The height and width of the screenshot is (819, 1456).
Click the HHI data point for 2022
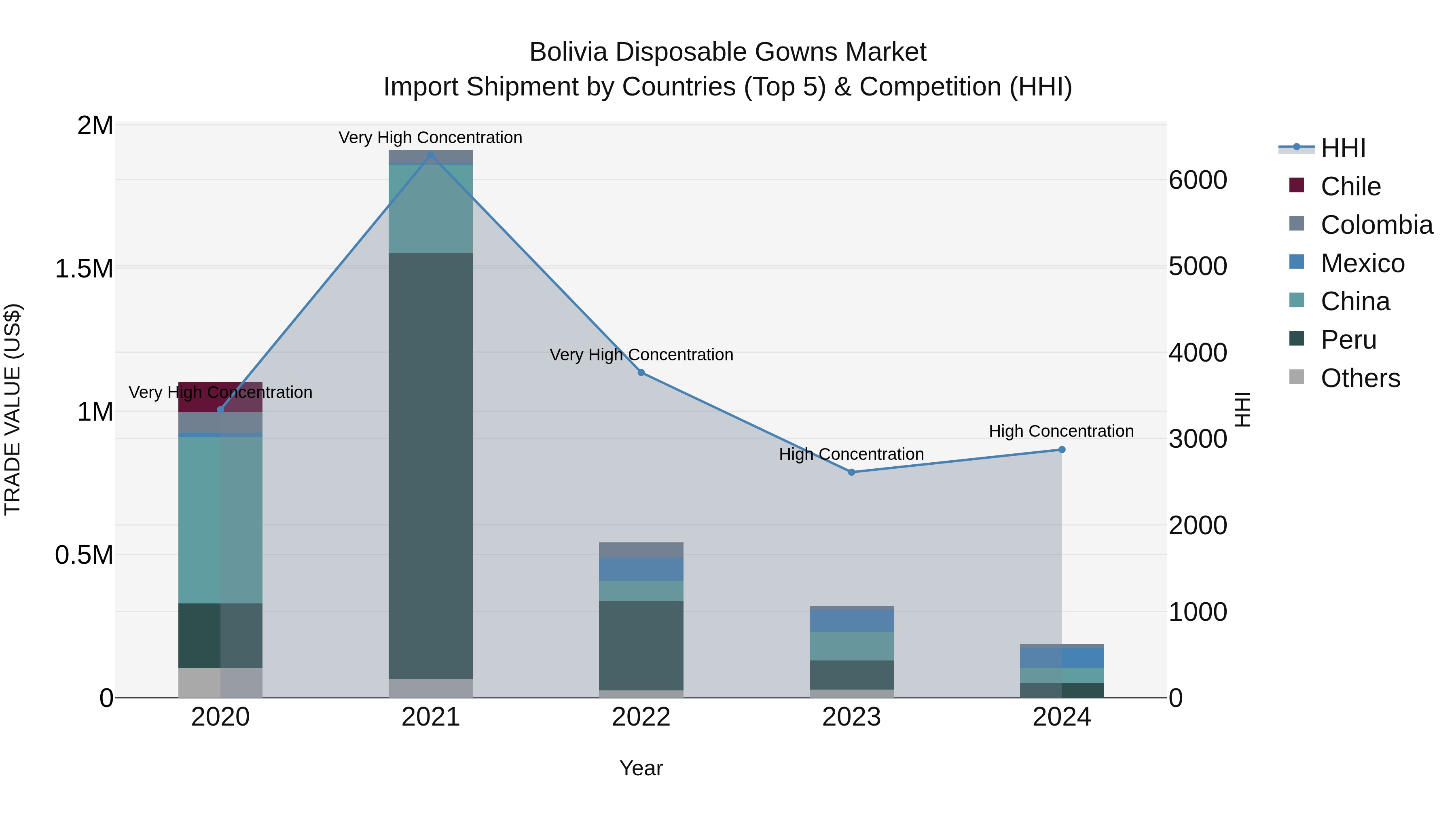(x=641, y=372)
